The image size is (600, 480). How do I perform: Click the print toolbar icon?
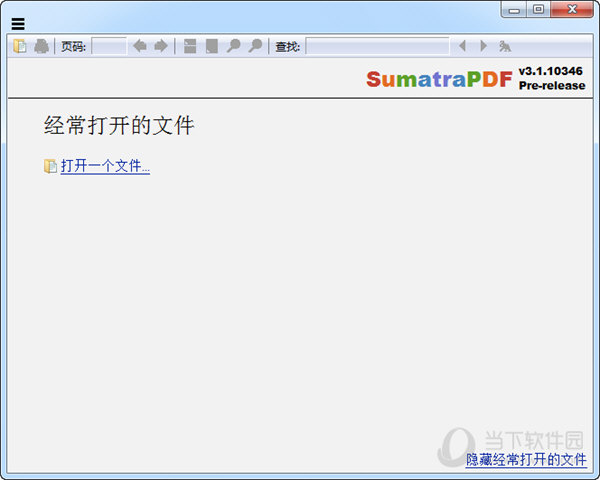[x=41, y=46]
